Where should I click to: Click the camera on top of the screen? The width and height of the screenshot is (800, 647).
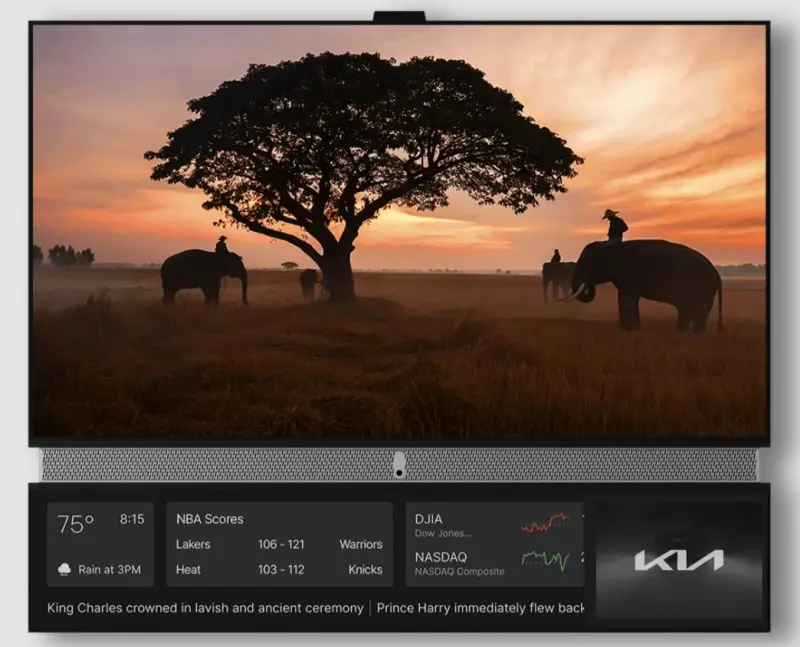[399, 17]
